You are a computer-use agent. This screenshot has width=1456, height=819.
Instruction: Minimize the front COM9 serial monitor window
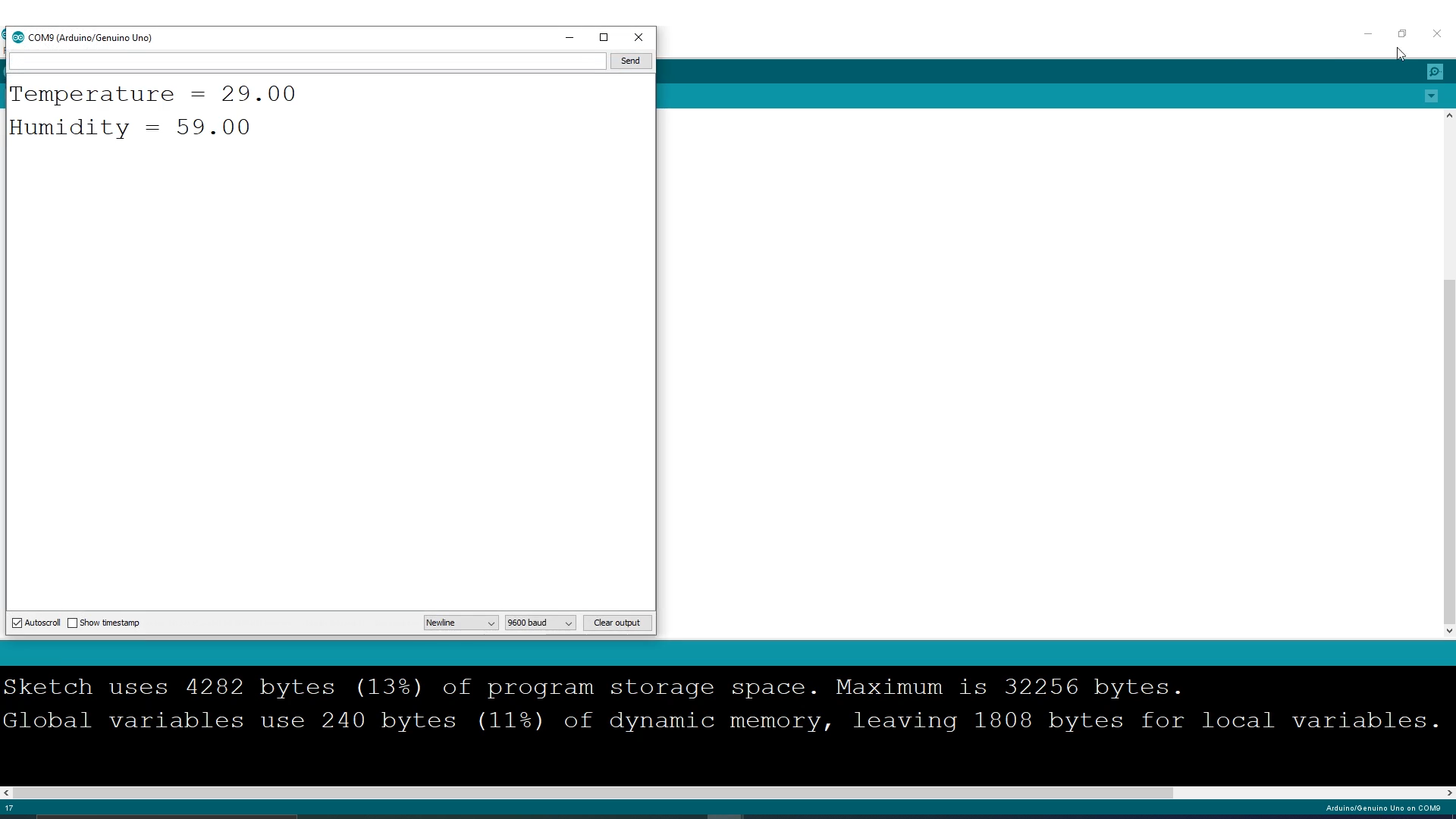[570, 37]
